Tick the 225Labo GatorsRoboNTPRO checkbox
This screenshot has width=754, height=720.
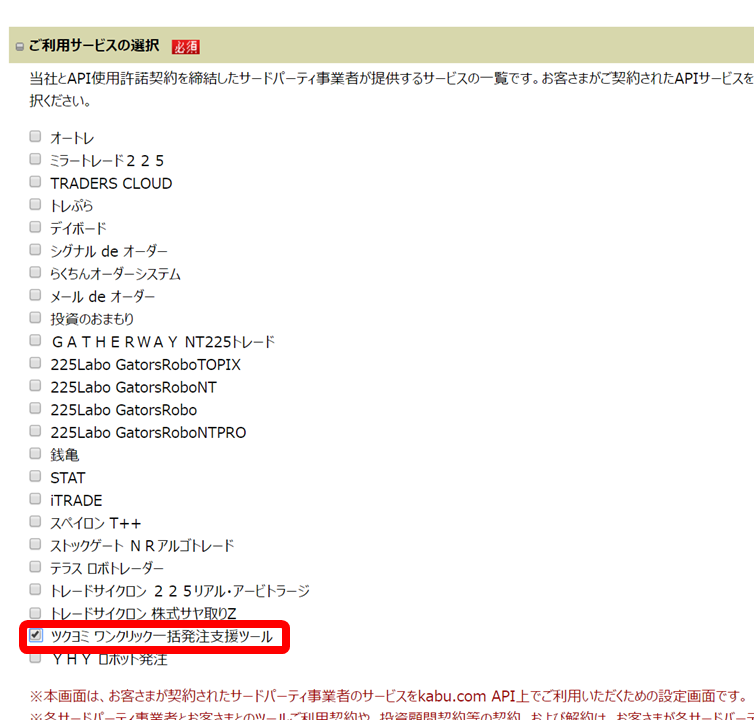[35, 430]
